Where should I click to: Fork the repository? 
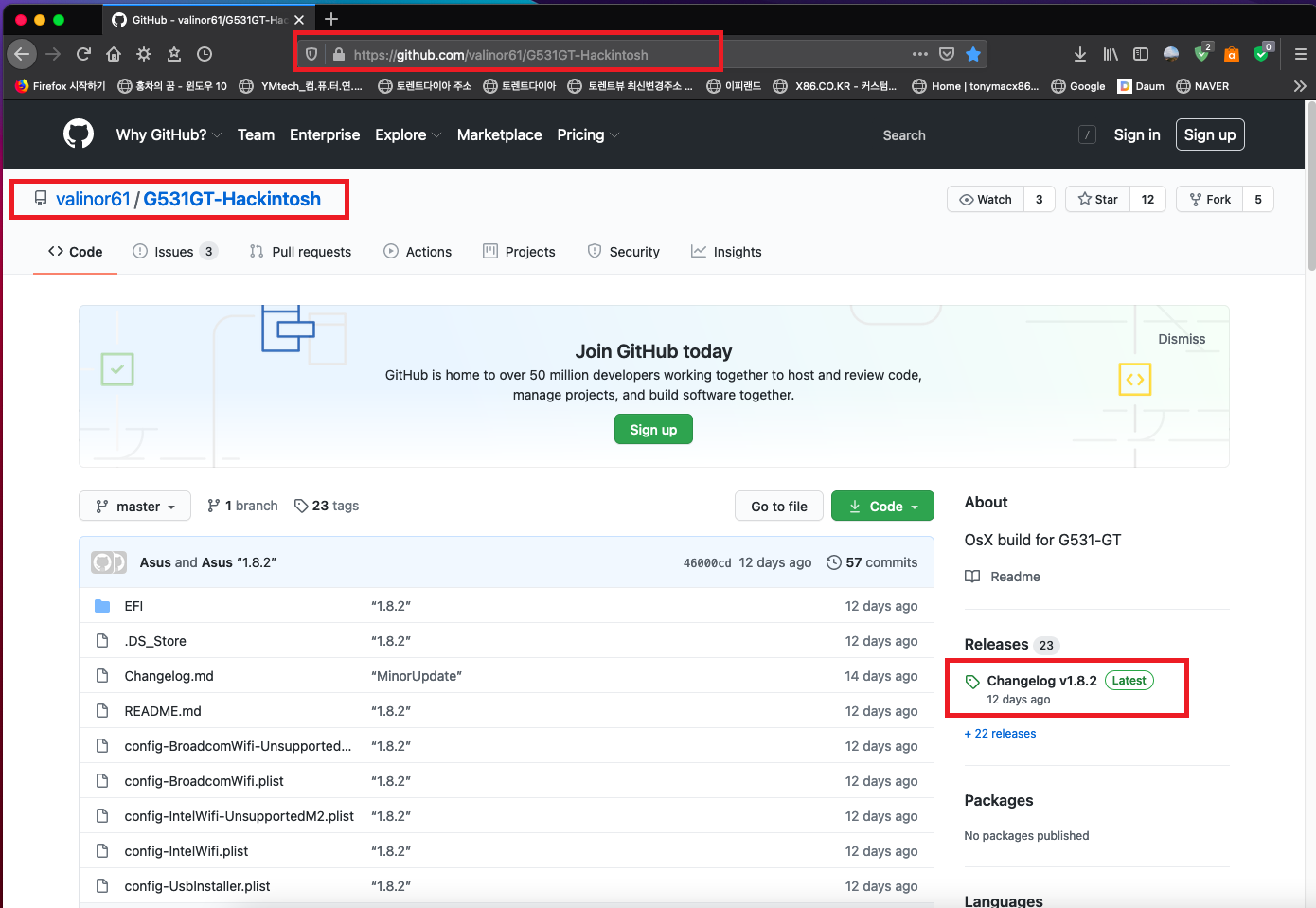click(1209, 199)
